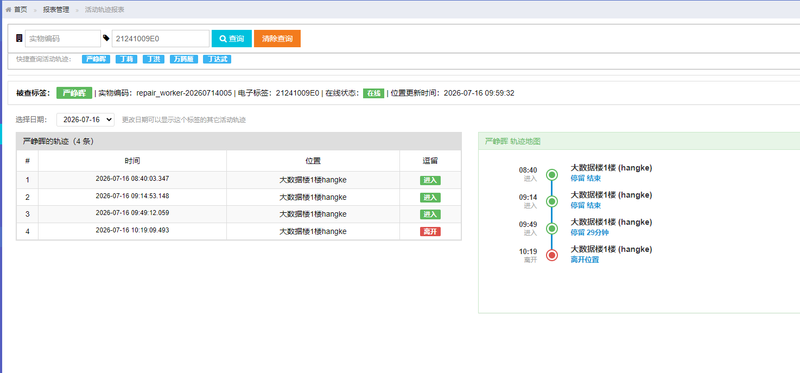Screen dimensions: 800x373
Task: Go to 首页 in breadcrumb
Action: 20,10
